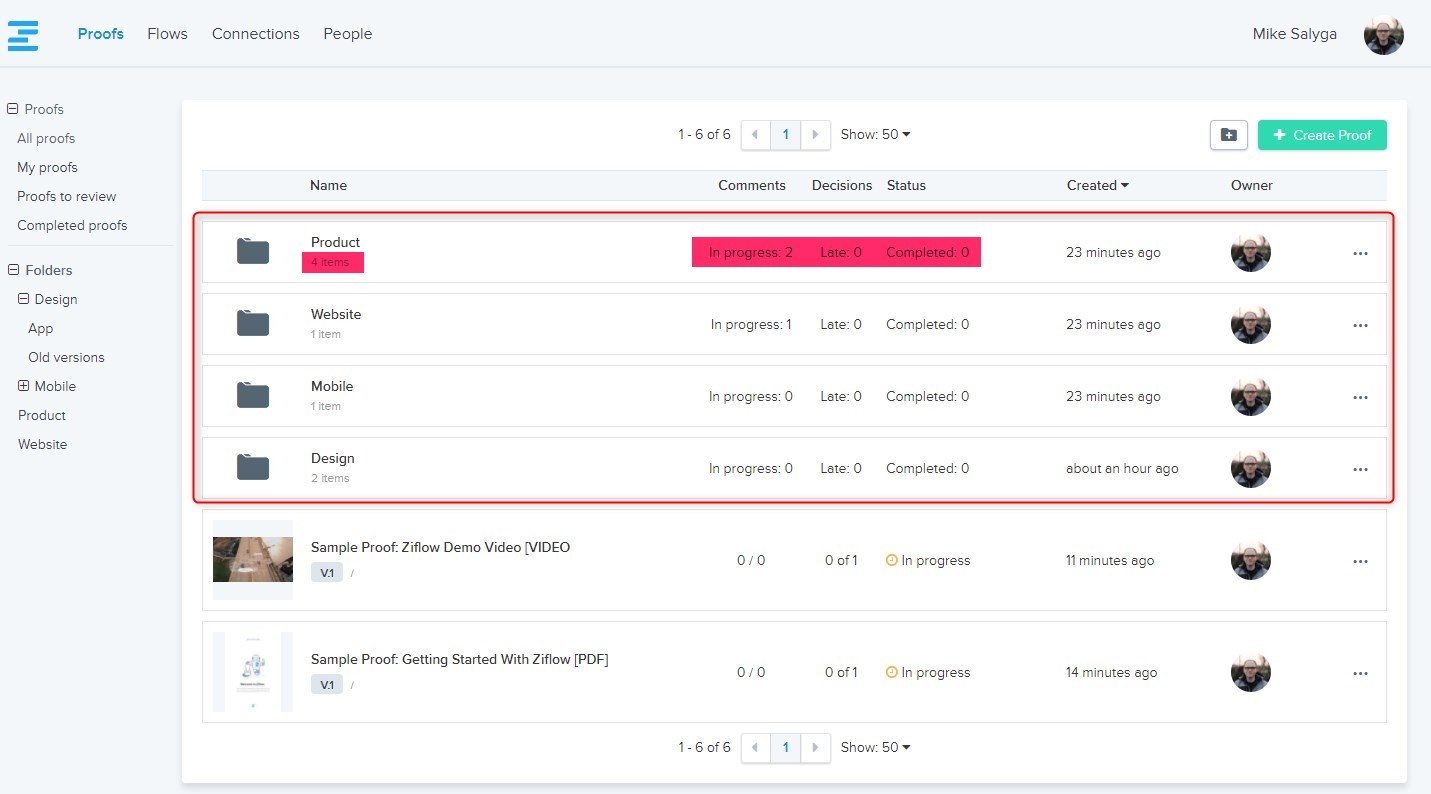
Task: Open Proofs to review in sidebar
Action: click(66, 196)
